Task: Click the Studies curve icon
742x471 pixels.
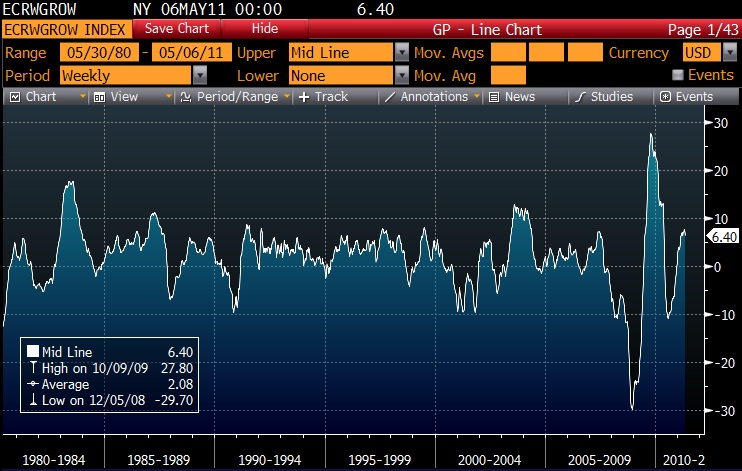Action: coord(580,97)
